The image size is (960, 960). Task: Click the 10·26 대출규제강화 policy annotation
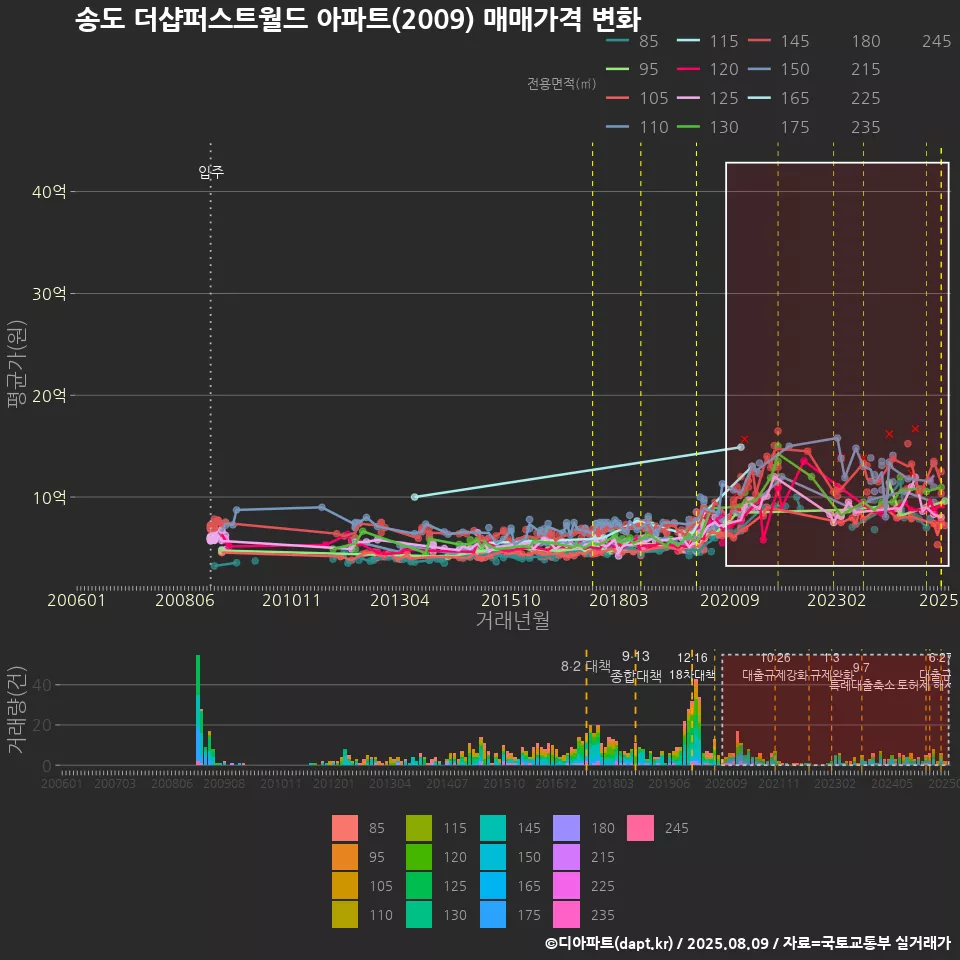coord(775,666)
